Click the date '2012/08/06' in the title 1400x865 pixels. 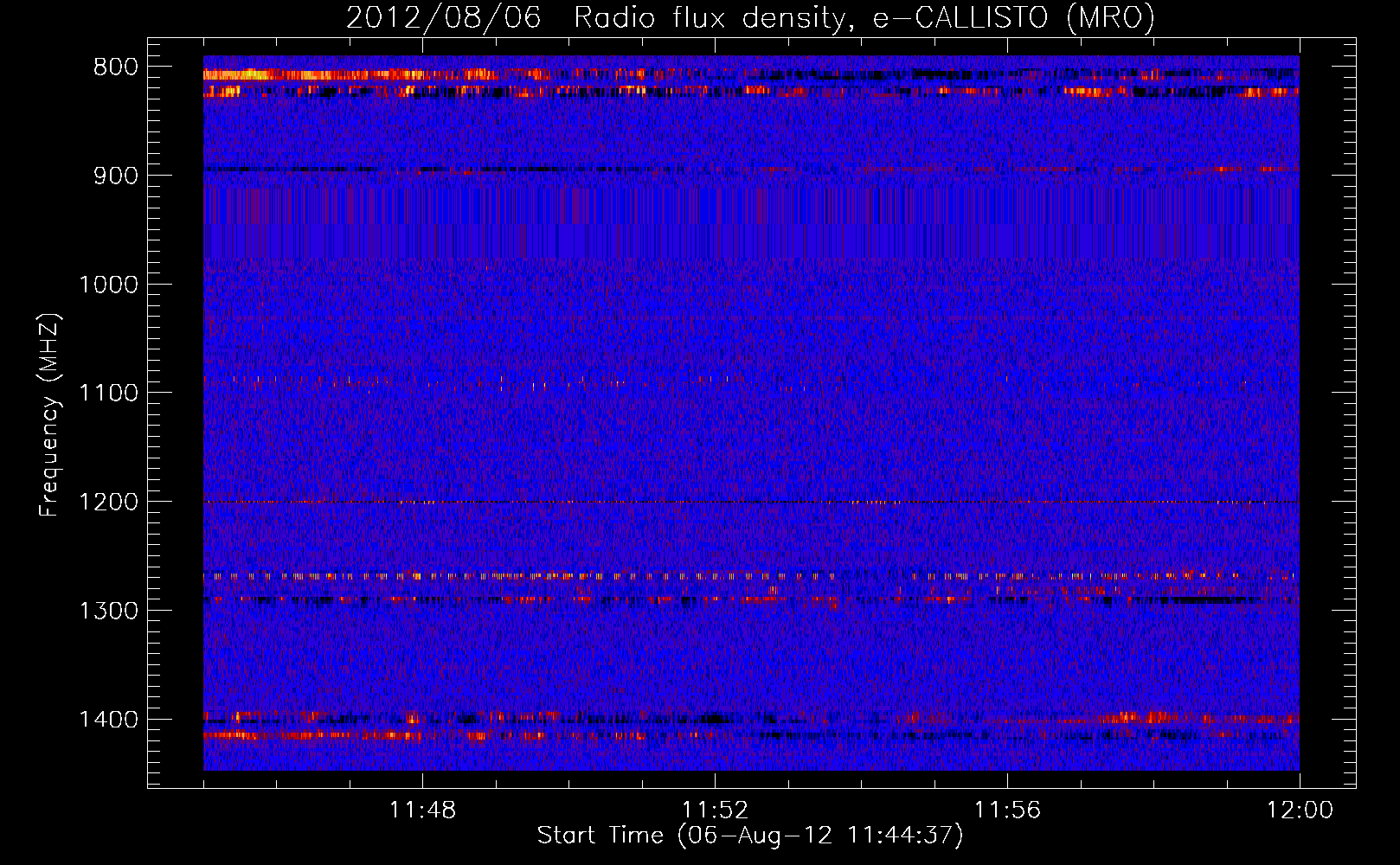pyautogui.click(x=443, y=17)
